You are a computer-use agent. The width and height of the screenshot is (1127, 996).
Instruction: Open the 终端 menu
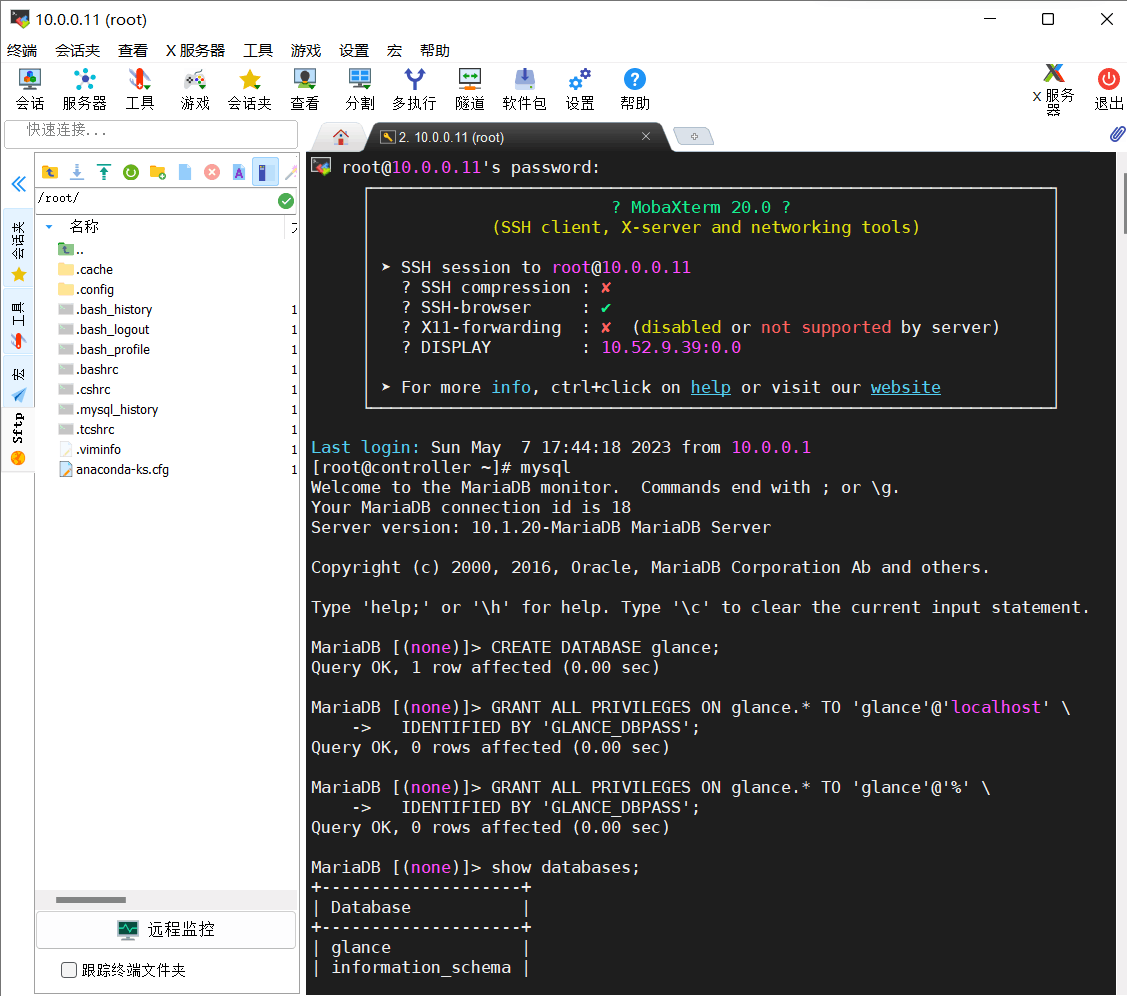tap(22, 50)
